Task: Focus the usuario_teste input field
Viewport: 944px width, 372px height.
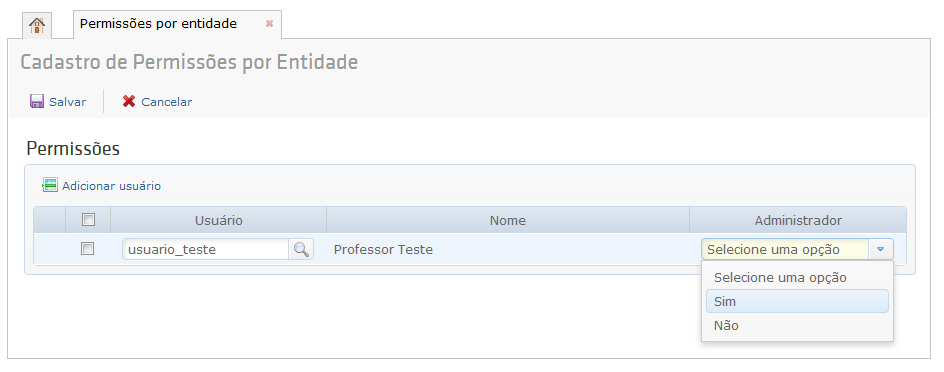Action: click(x=205, y=249)
